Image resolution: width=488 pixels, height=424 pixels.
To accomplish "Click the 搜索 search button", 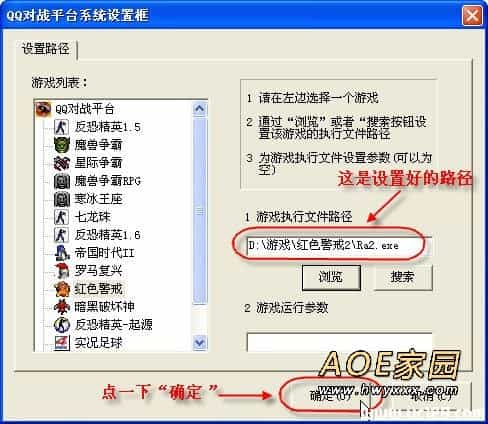I will click(402, 277).
